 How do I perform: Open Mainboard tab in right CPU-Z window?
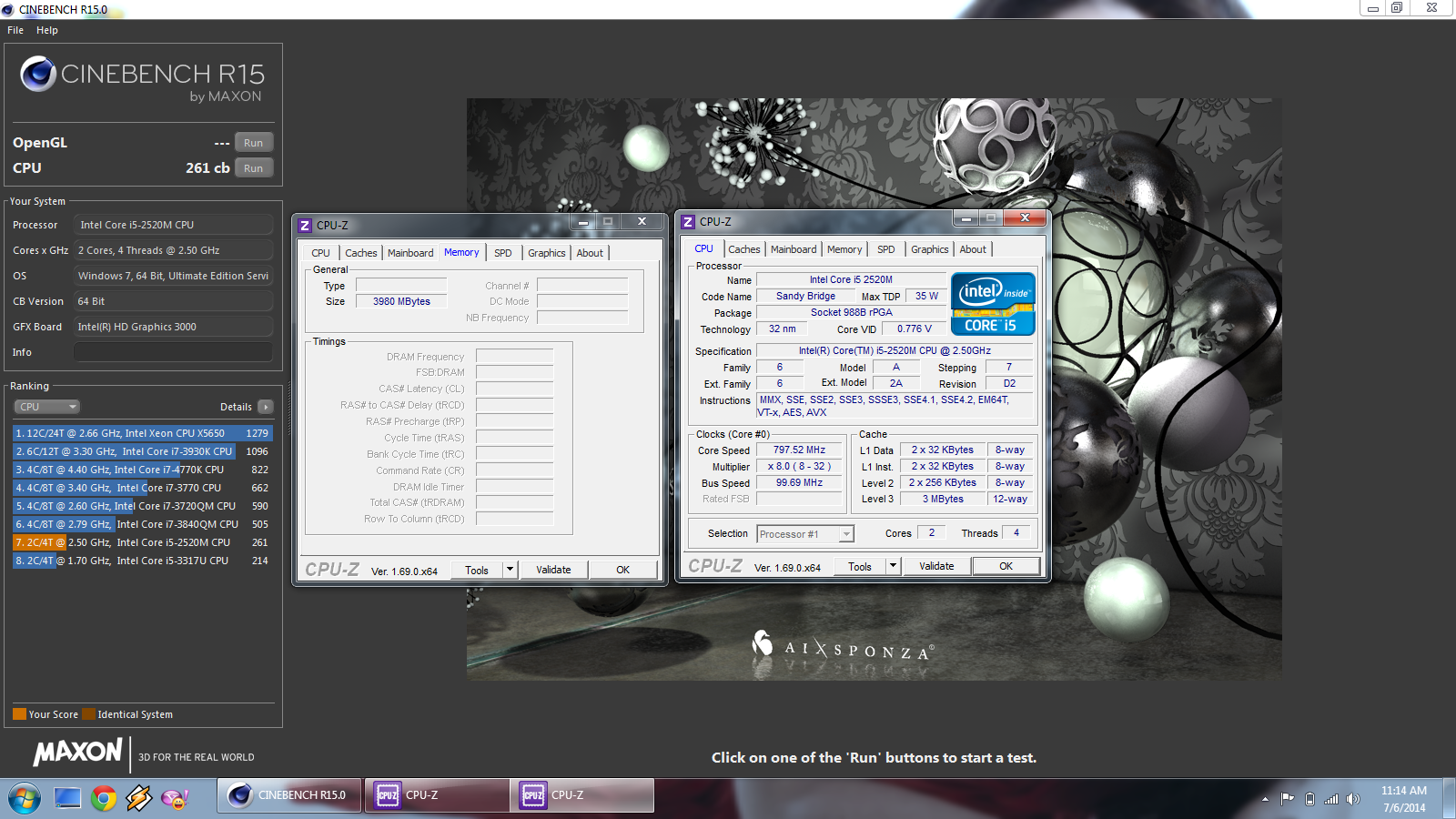pyautogui.click(x=794, y=249)
